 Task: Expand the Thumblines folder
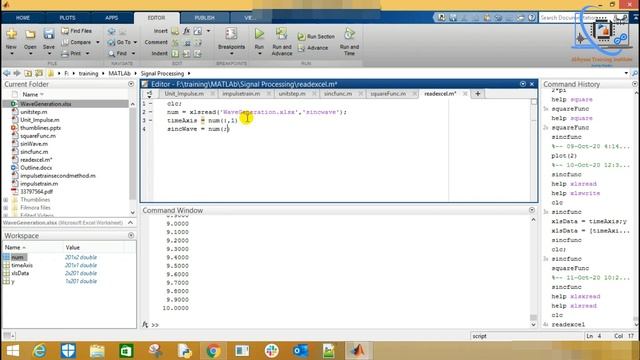pyautogui.click(x=6, y=200)
